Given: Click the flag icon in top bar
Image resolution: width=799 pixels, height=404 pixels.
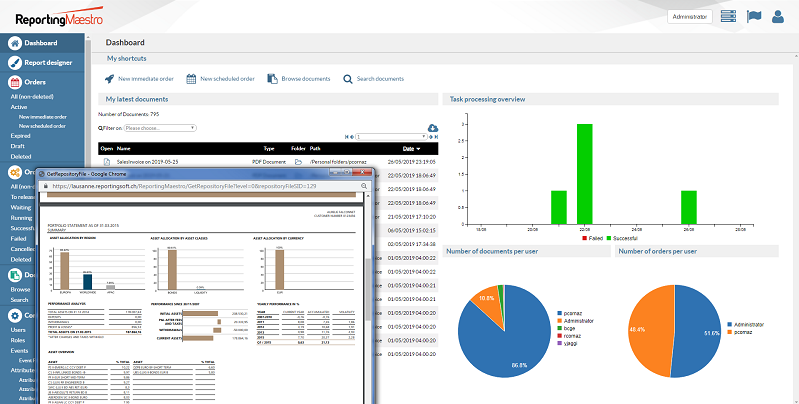Looking at the screenshot, I should tap(753, 17).
